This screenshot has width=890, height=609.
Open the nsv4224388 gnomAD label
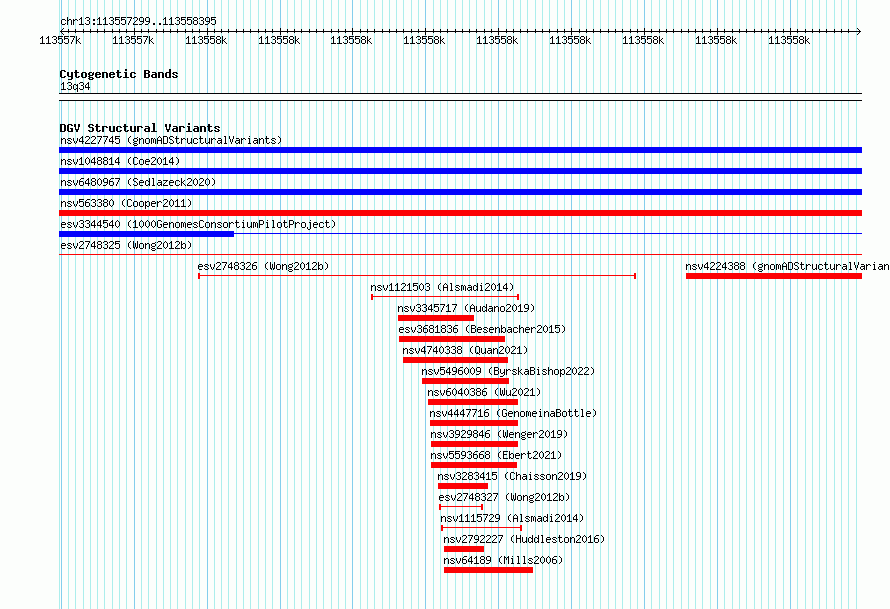[787, 266]
